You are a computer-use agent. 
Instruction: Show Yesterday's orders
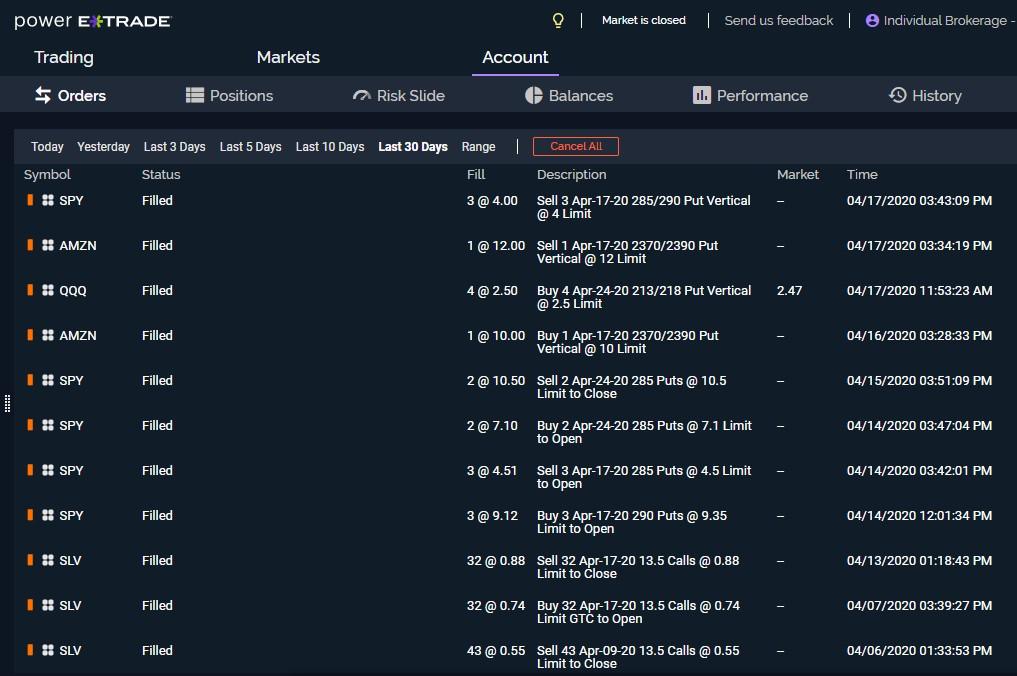coord(103,147)
